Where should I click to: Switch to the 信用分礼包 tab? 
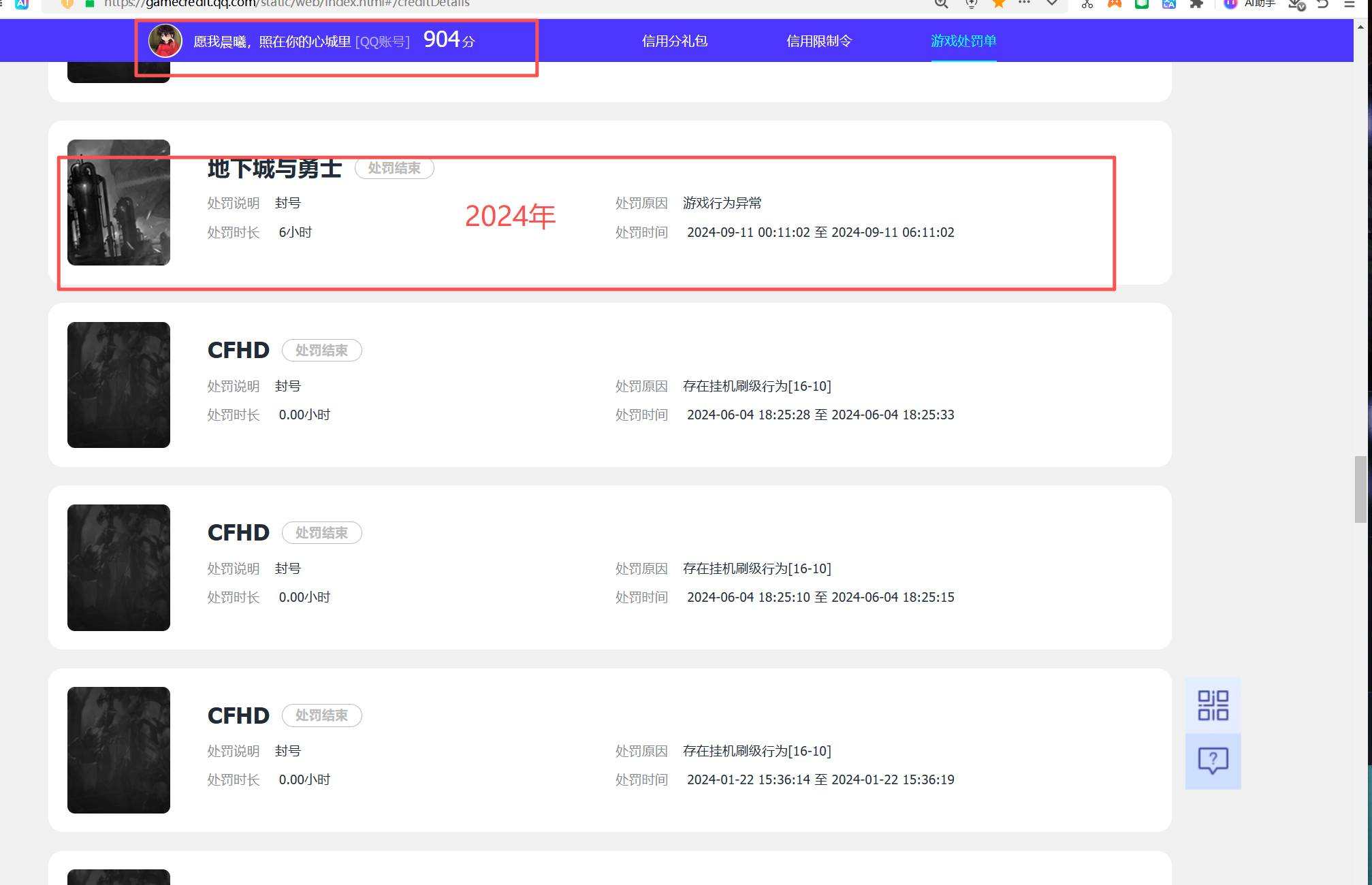(675, 41)
